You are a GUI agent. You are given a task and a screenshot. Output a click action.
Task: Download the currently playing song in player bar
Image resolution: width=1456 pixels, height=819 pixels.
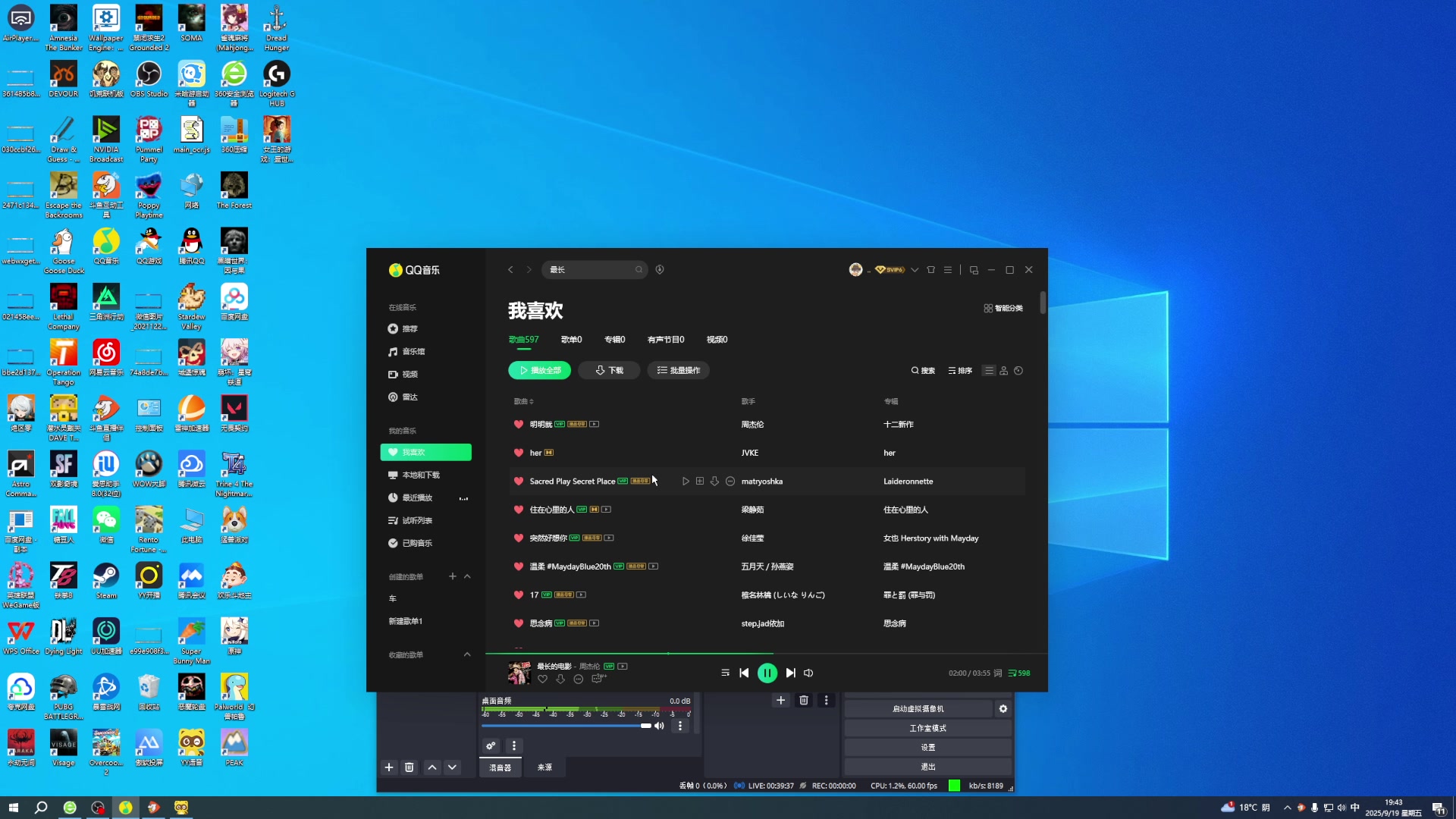[560, 679]
